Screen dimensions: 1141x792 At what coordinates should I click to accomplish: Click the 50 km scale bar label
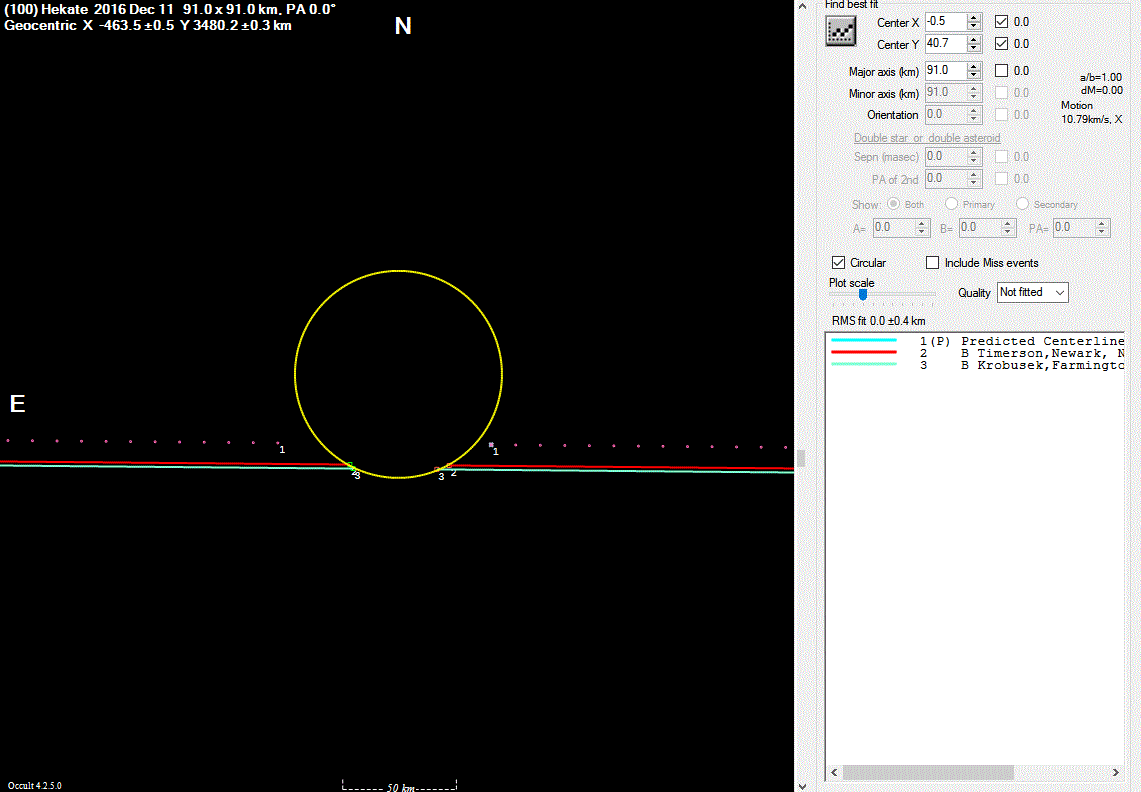(x=400, y=788)
